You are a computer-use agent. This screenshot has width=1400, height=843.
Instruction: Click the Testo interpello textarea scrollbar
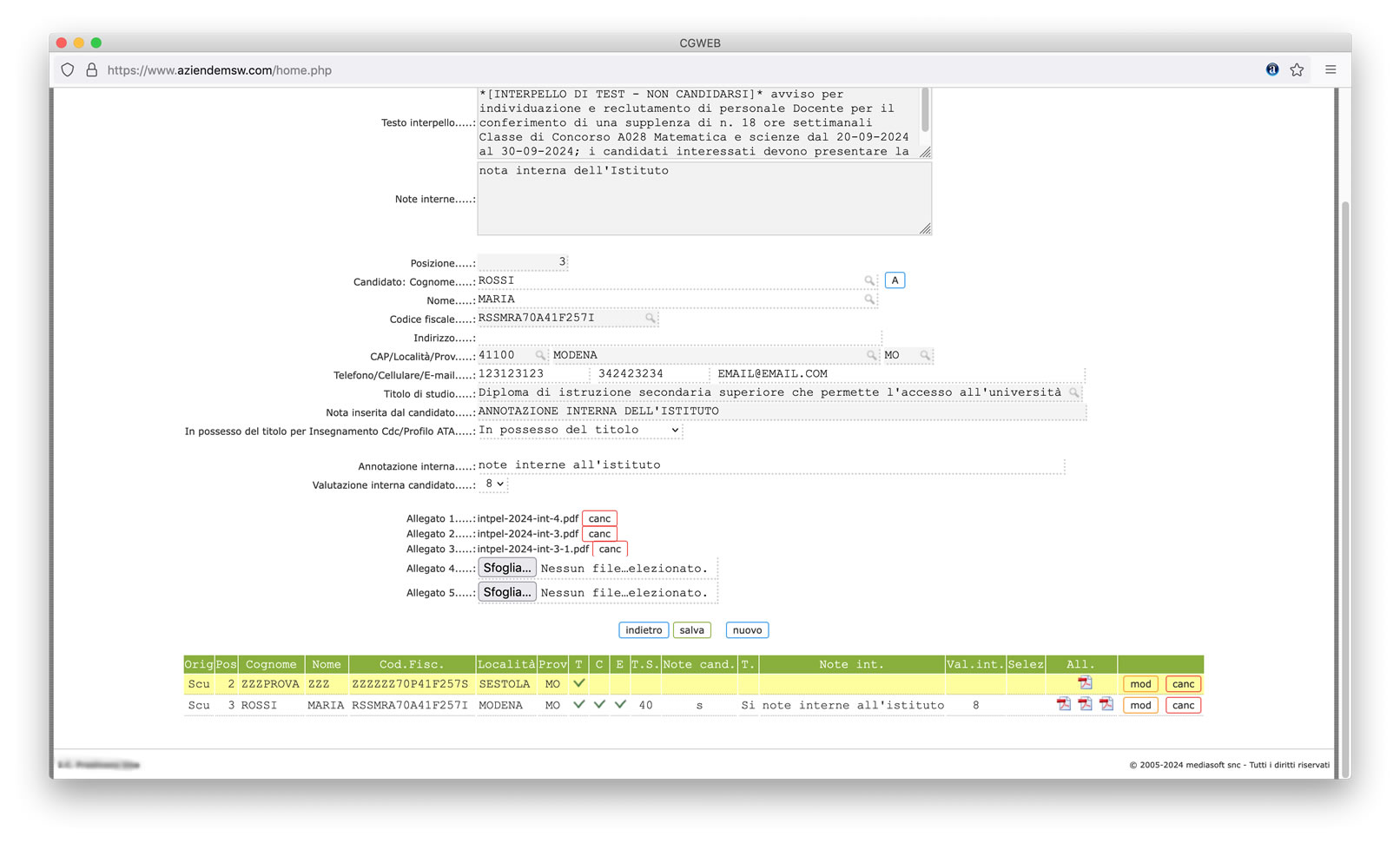tap(925, 110)
